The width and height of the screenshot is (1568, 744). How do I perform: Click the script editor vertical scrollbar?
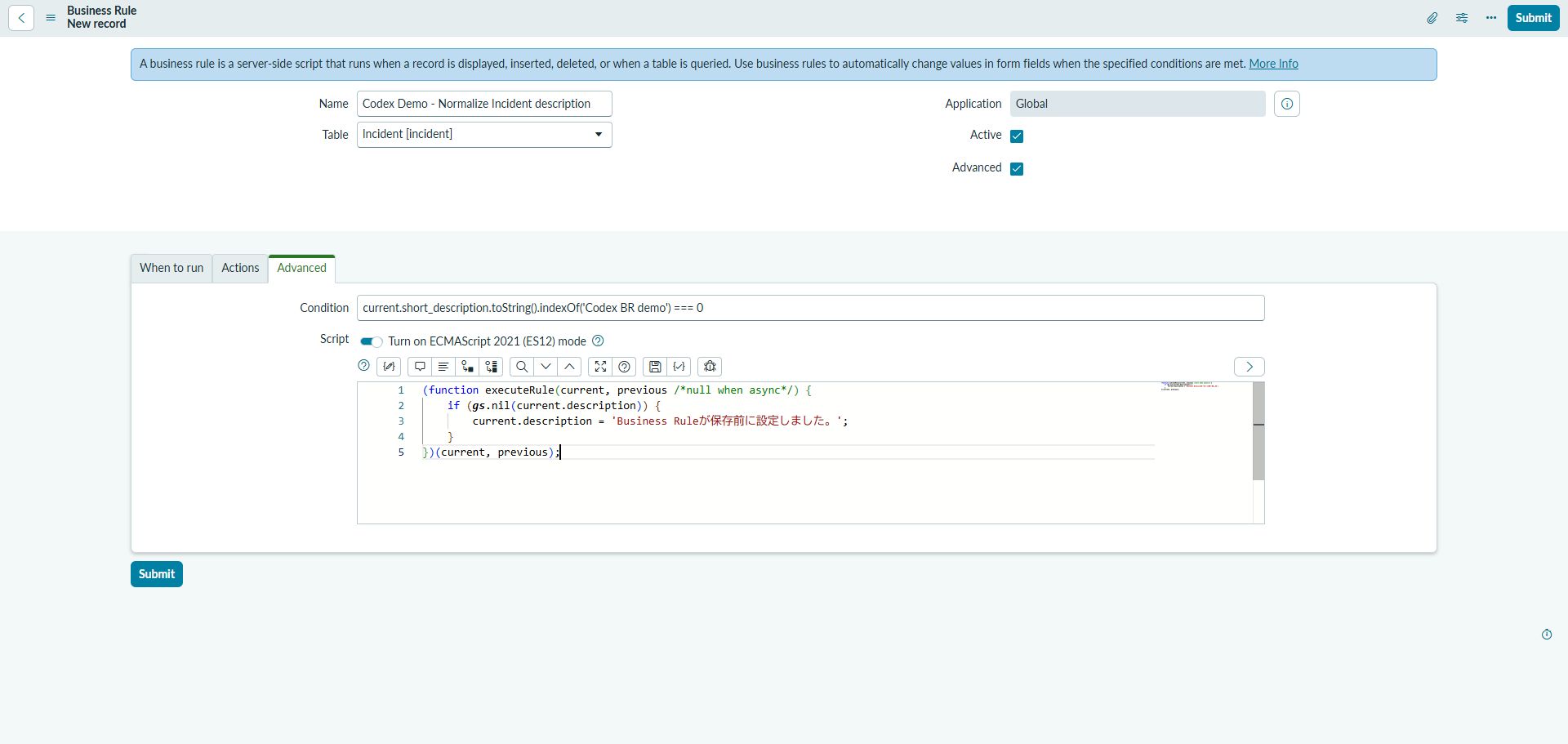click(1258, 431)
